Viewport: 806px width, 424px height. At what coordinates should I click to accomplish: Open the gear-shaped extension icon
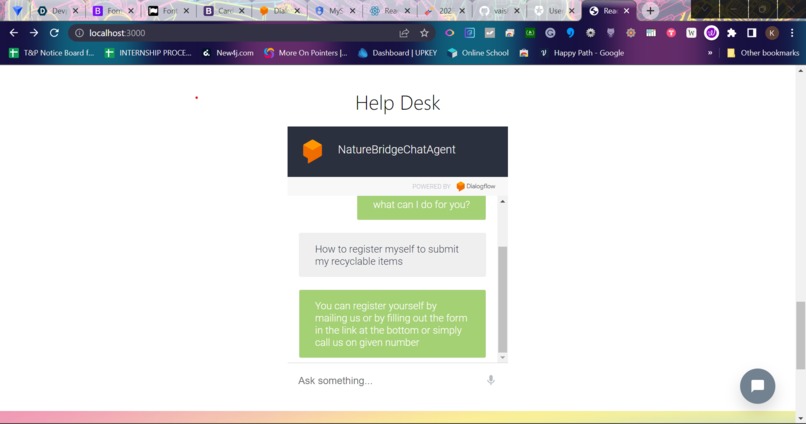coord(590,33)
